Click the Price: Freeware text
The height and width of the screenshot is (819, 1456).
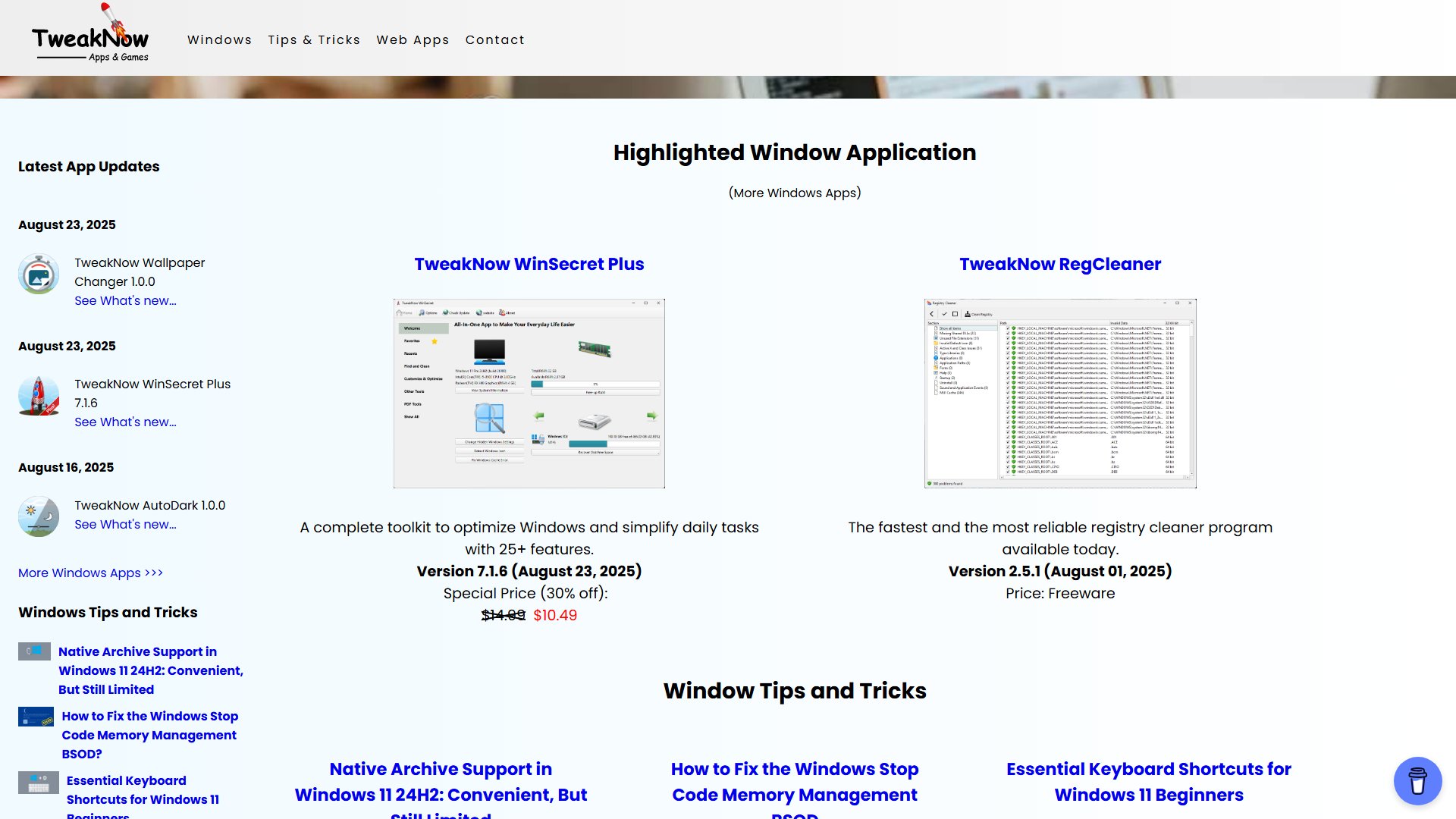1059,593
